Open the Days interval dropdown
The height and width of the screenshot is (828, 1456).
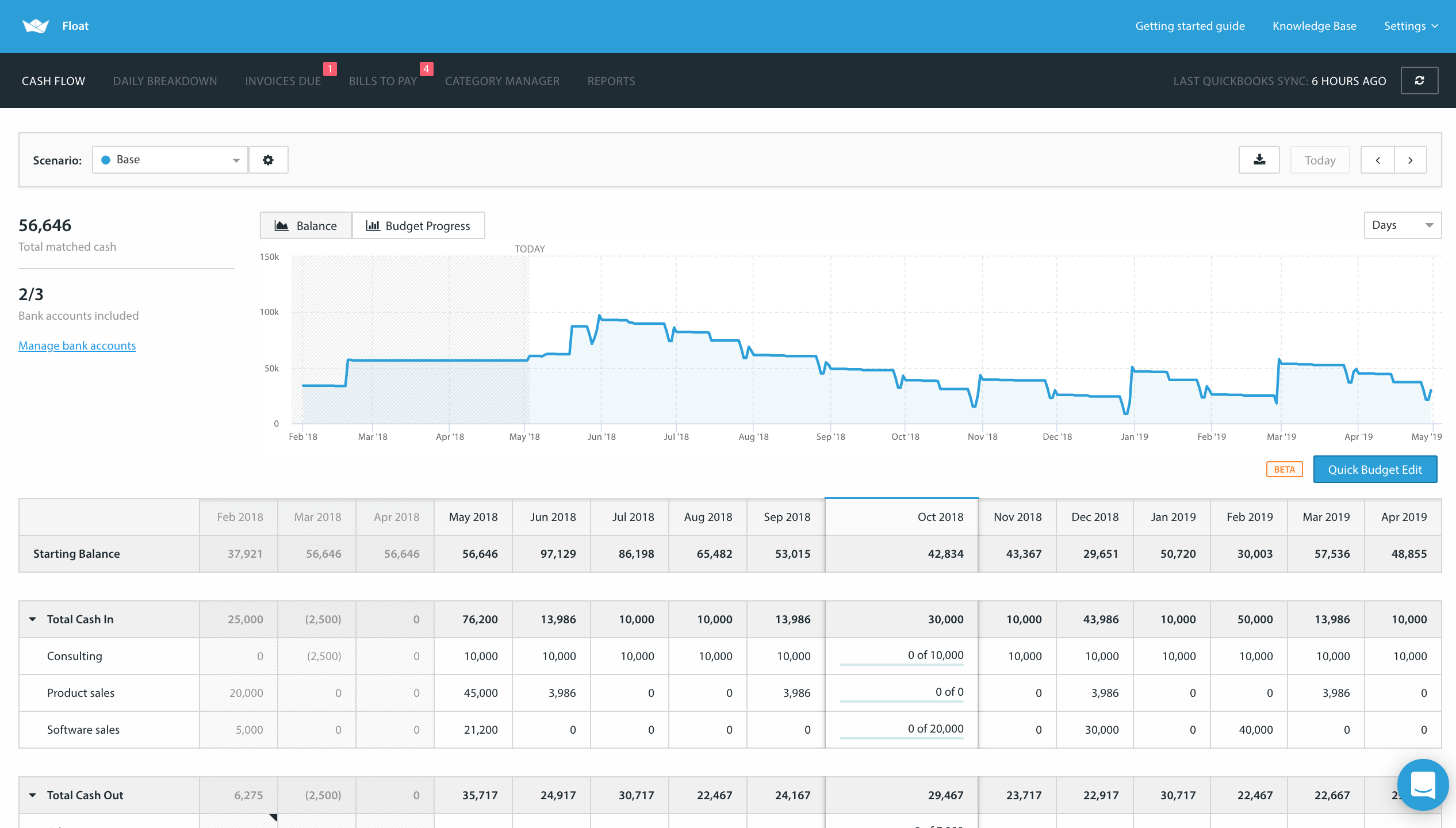click(x=1402, y=225)
